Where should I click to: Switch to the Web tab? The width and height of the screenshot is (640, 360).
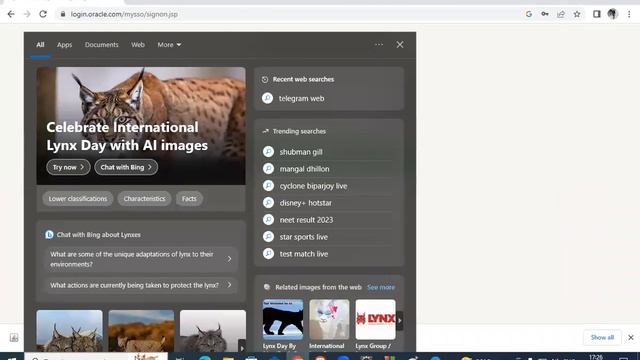click(138, 45)
